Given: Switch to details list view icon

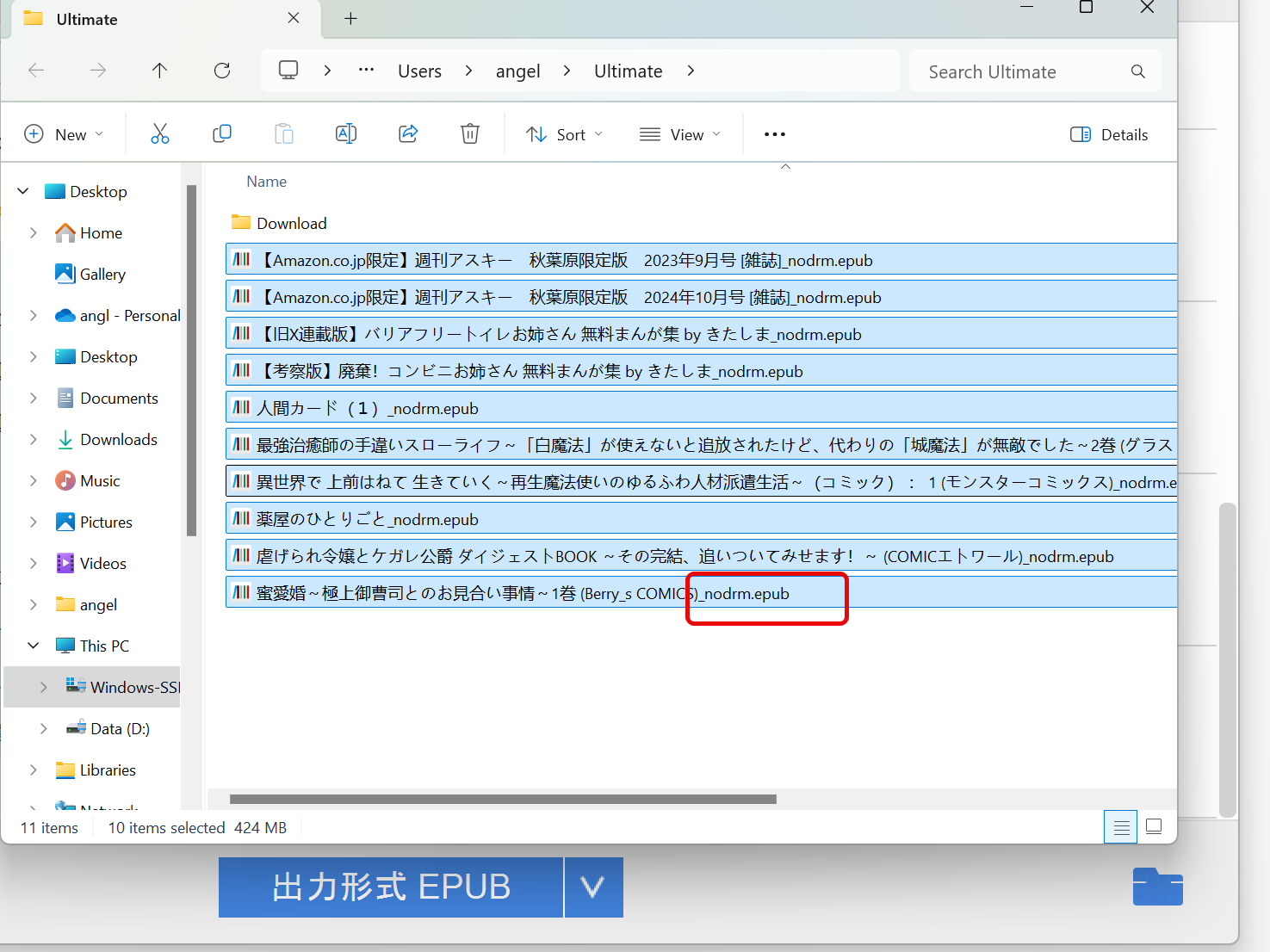Looking at the screenshot, I should (1121, 827).
